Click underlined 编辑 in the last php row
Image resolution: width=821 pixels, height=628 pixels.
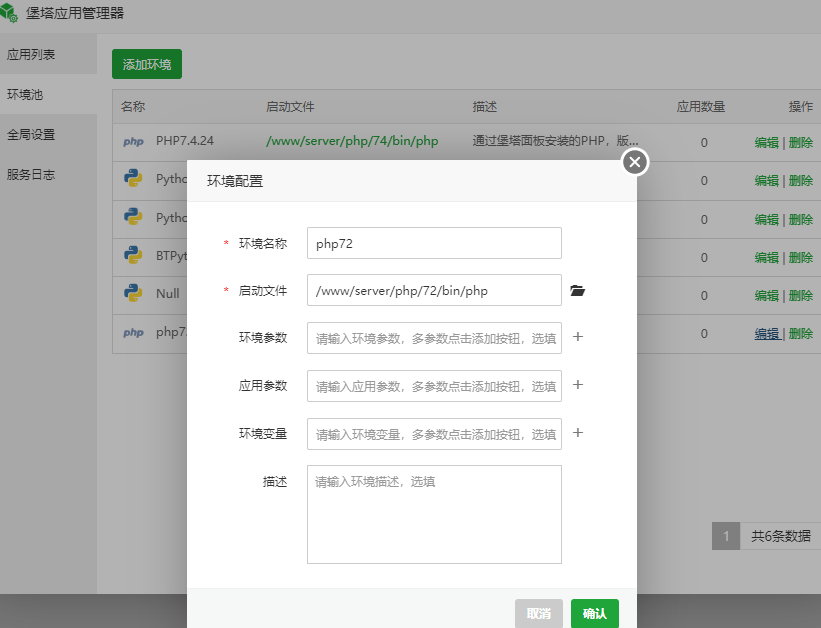(x=767, y=334)
